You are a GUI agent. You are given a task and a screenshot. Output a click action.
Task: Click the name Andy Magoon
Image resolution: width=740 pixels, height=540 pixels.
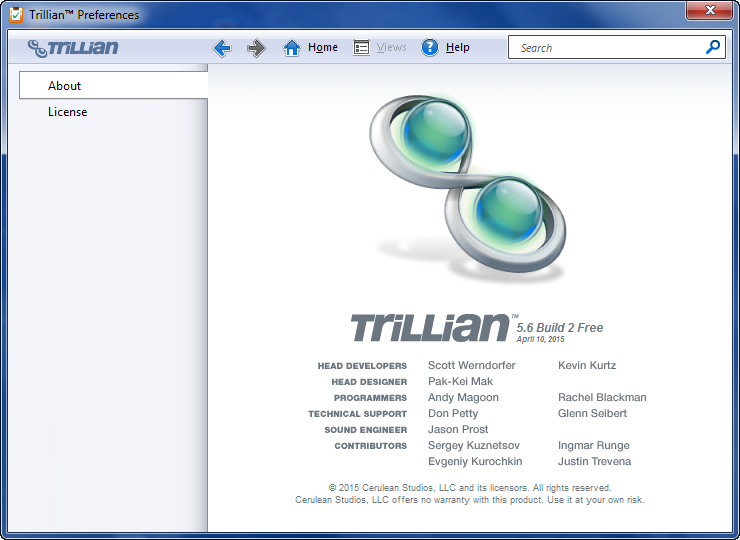coord(463,397)
